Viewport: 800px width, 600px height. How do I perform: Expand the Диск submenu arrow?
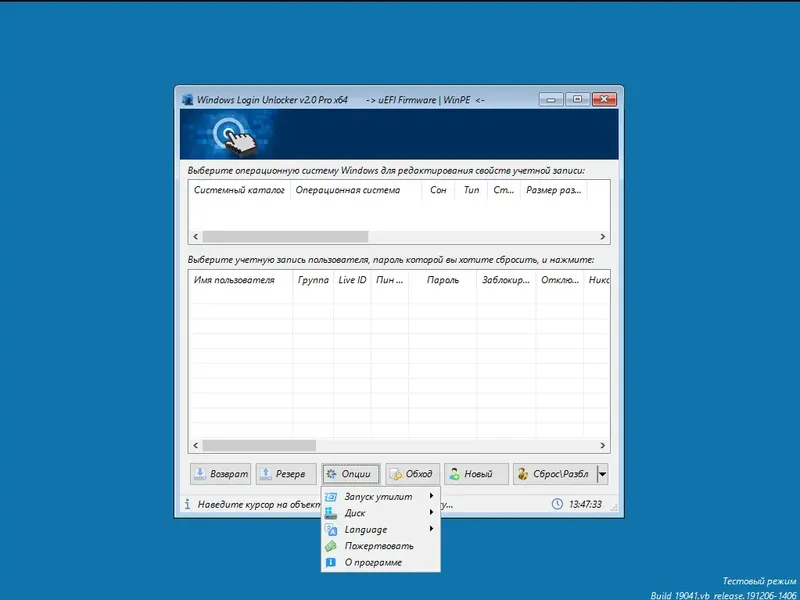point(432,512)
